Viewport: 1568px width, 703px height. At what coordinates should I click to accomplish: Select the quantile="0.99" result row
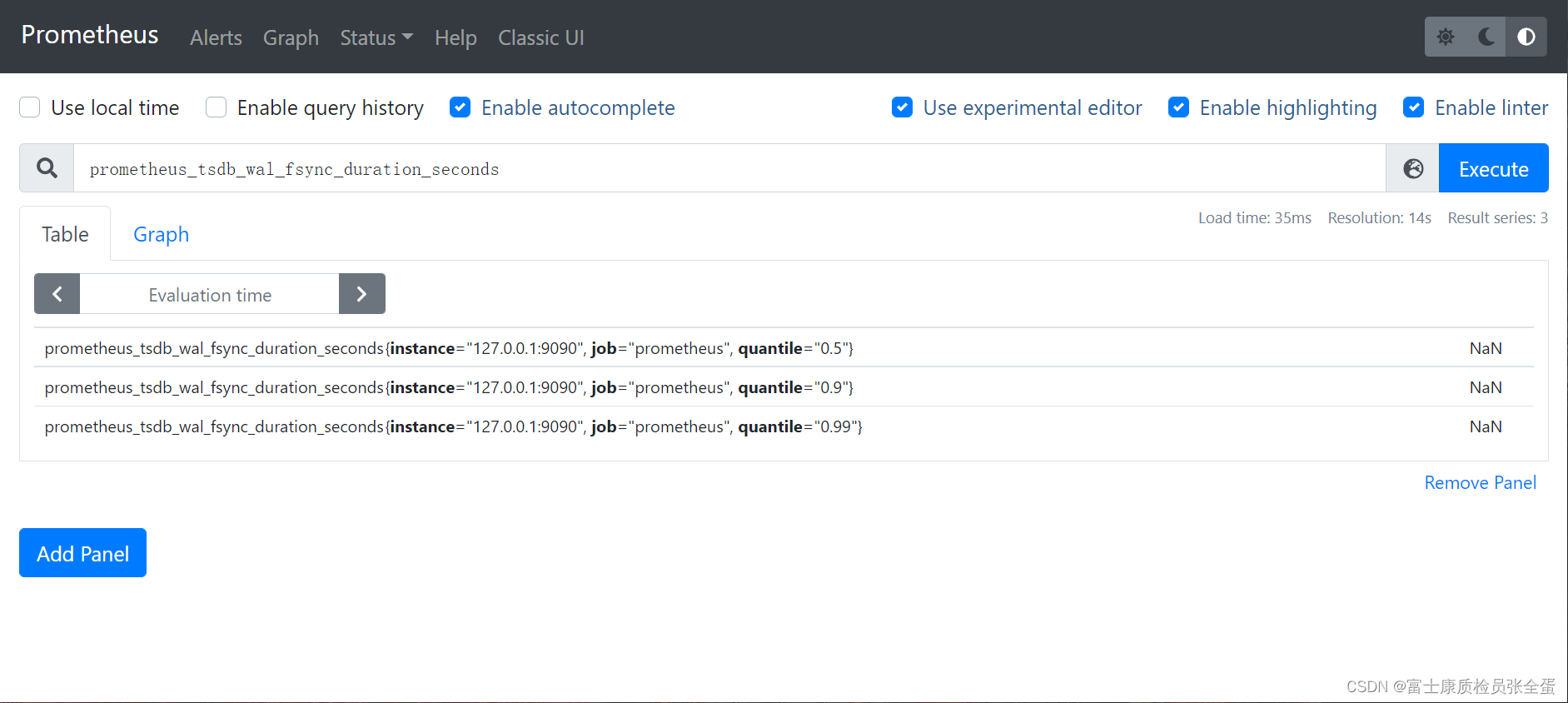784,426
